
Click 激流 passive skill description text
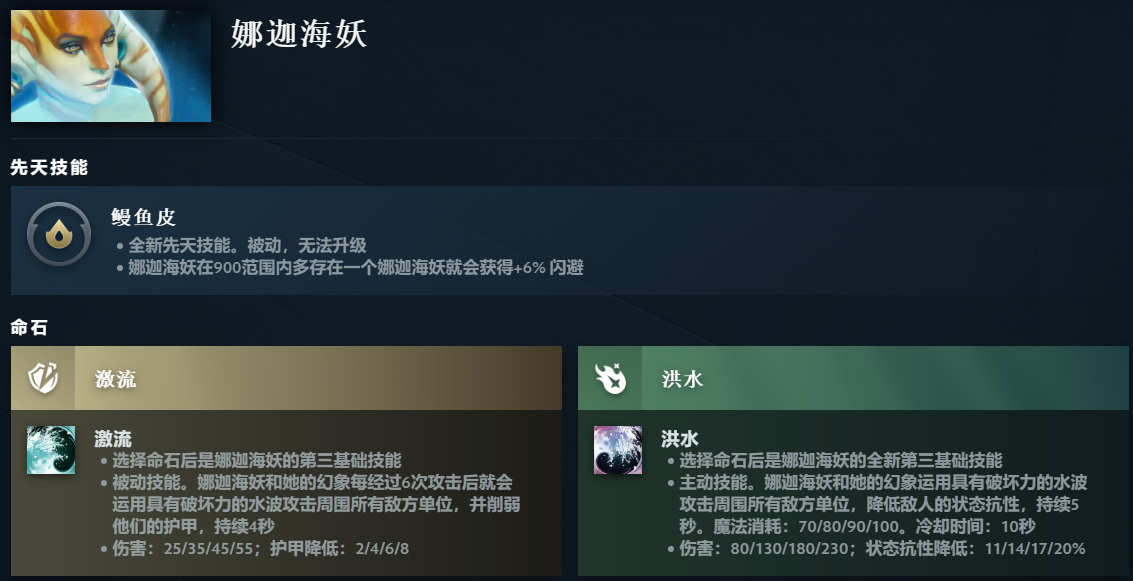coord(316,504)
